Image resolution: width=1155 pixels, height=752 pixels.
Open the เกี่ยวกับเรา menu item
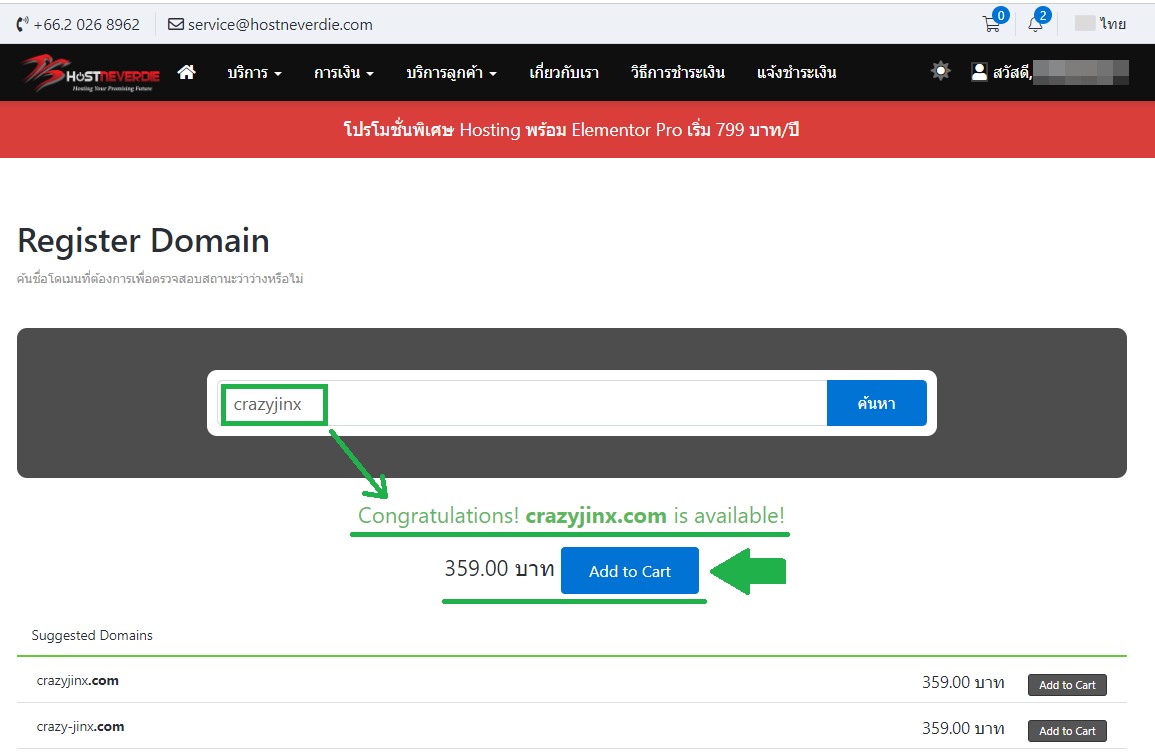point(564,72)
